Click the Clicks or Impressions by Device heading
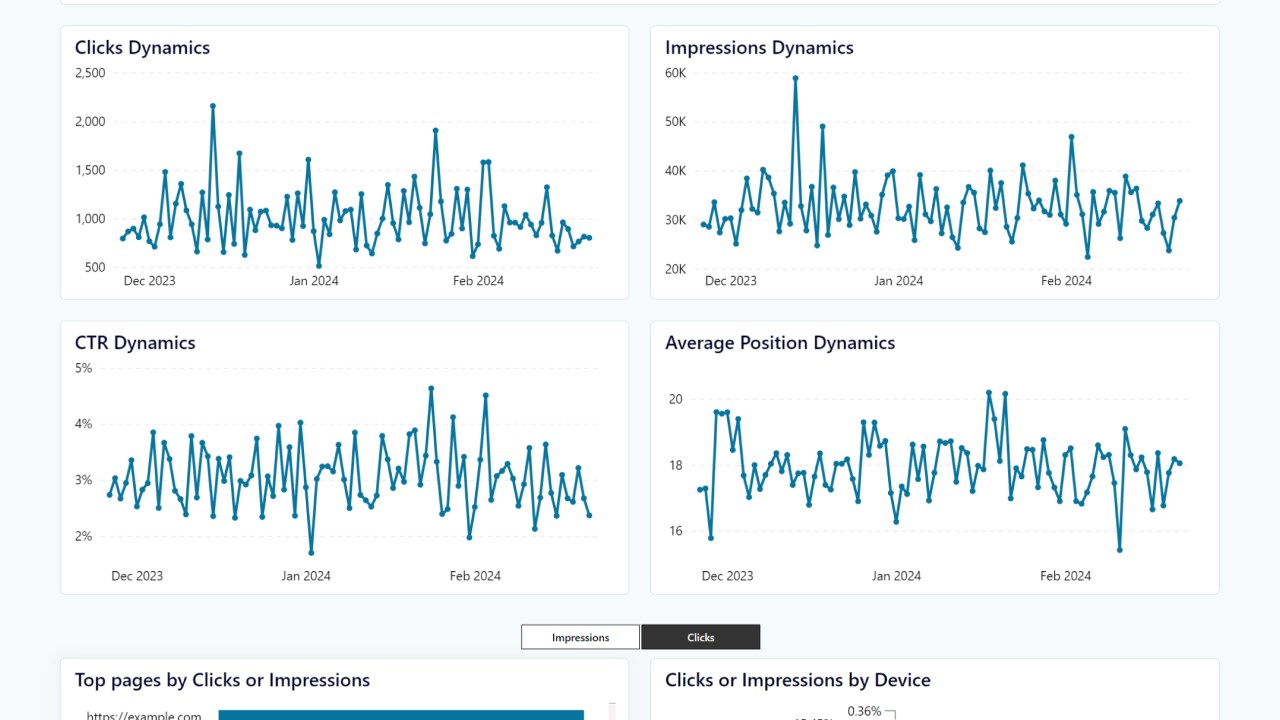 (798, 680)
